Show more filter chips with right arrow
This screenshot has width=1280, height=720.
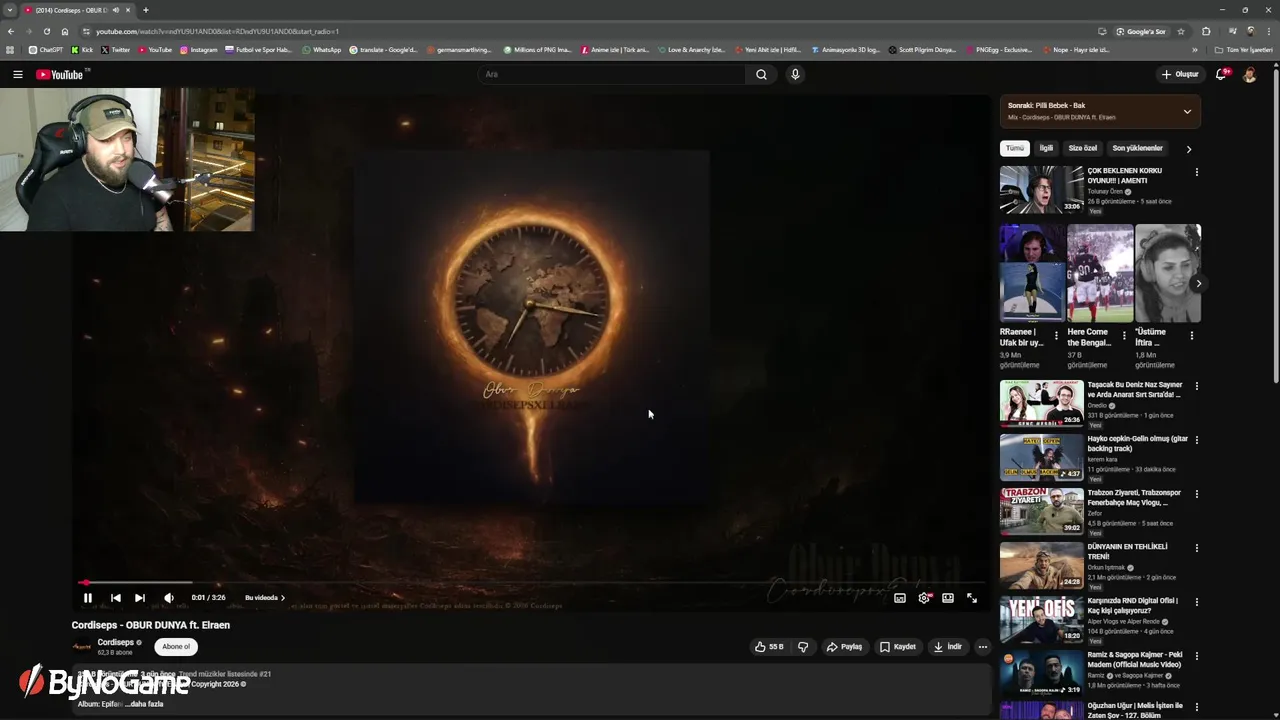coord(1189,149)
